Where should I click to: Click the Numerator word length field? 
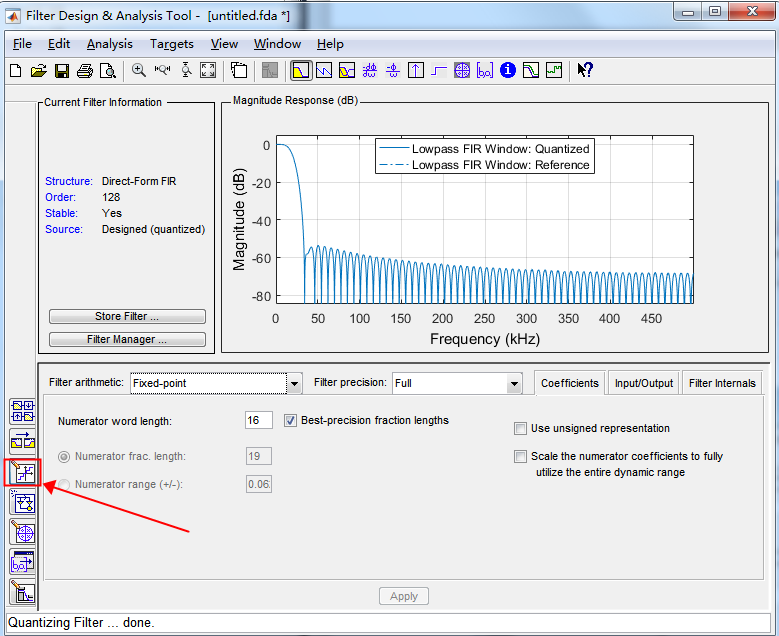coord(259,421)
